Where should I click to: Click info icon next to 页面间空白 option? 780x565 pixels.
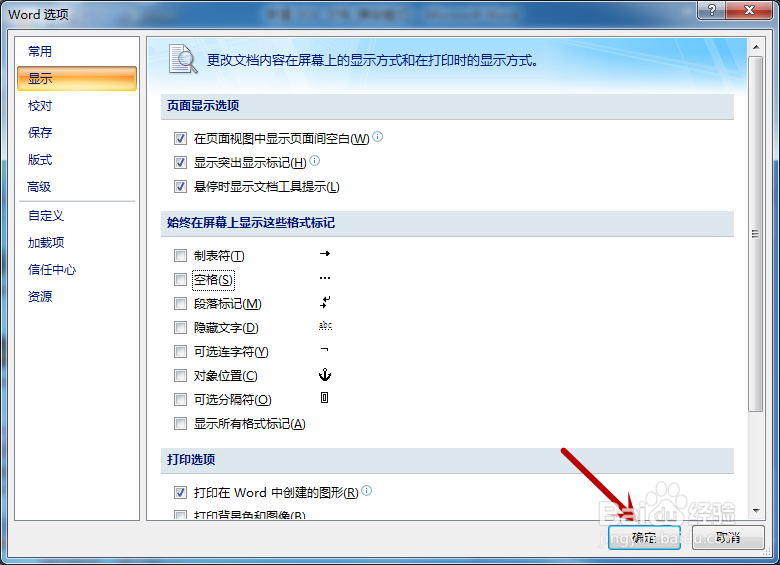pos(378,136)
